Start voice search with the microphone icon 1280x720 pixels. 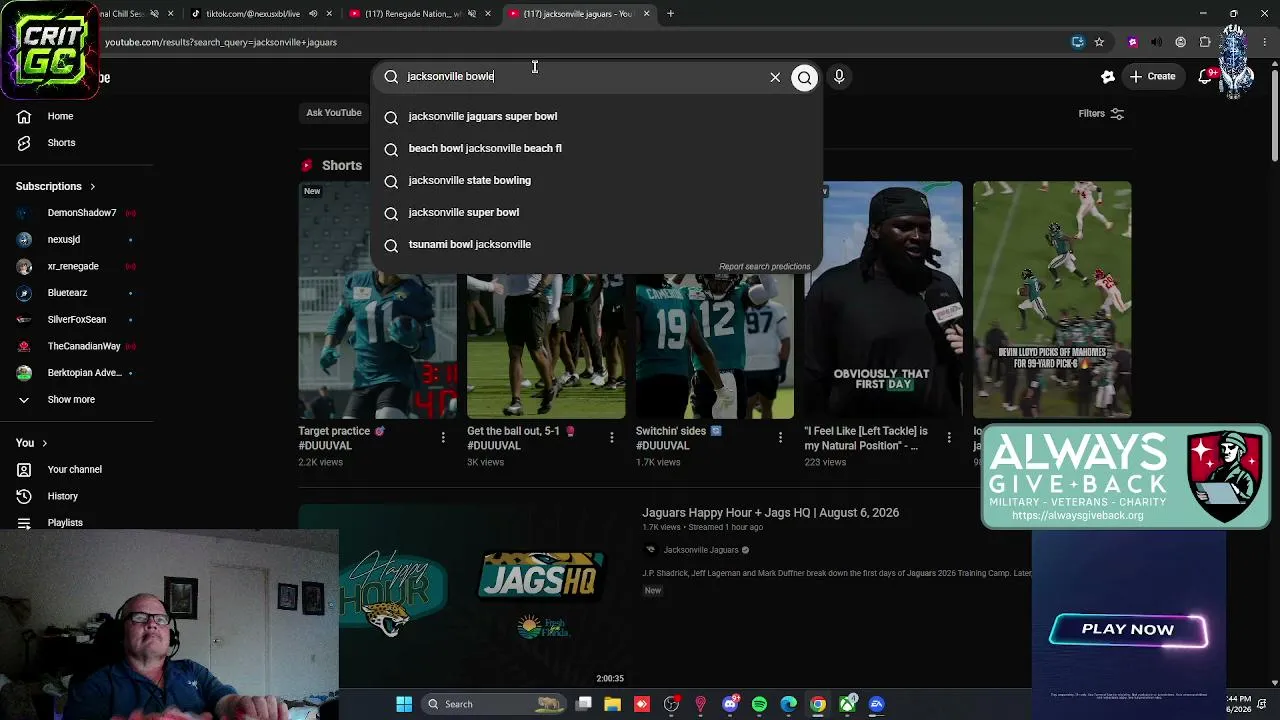(x=839, y=77)
